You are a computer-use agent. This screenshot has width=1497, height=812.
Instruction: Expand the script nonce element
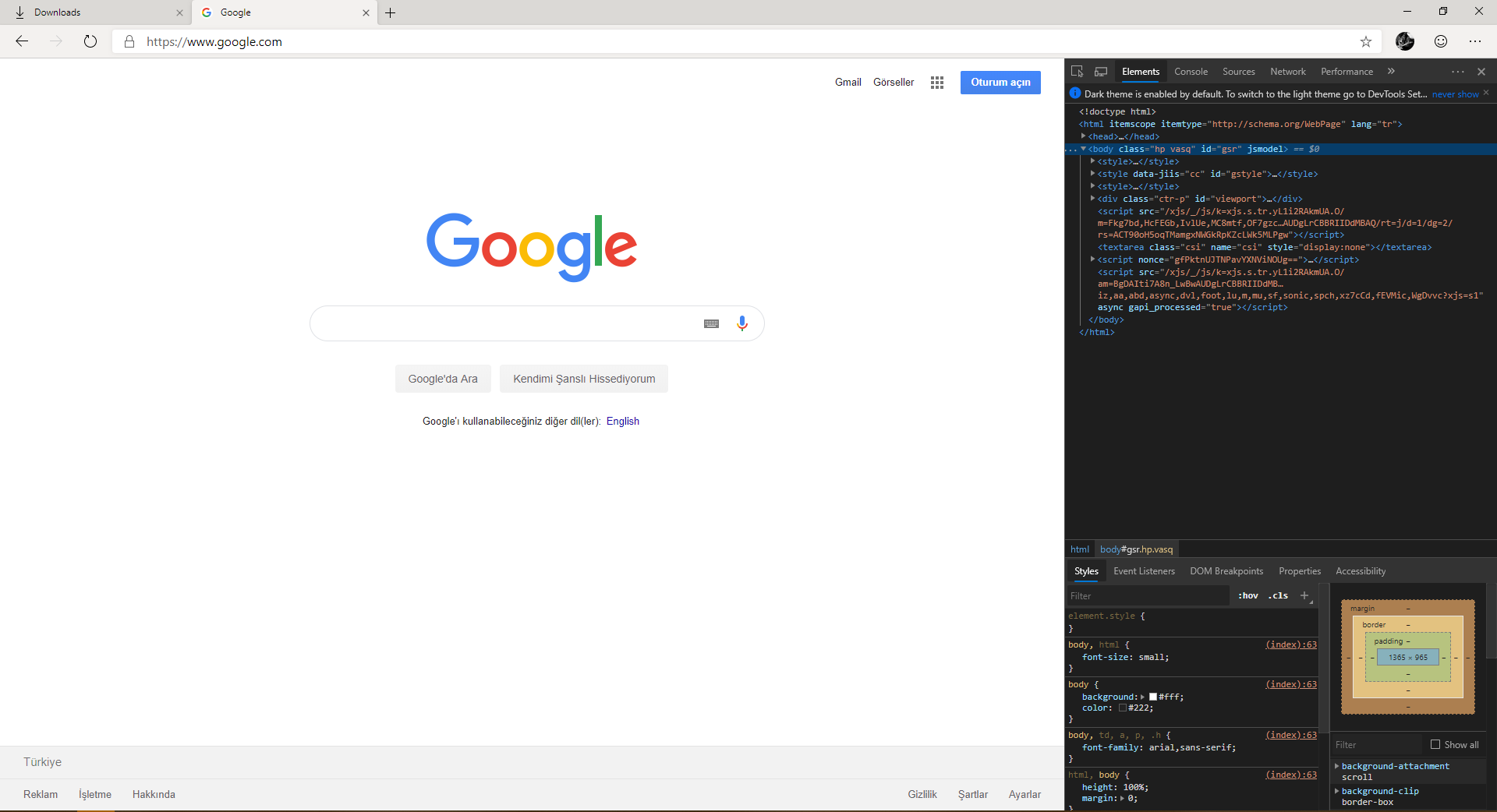click(x=1092, y=259)
